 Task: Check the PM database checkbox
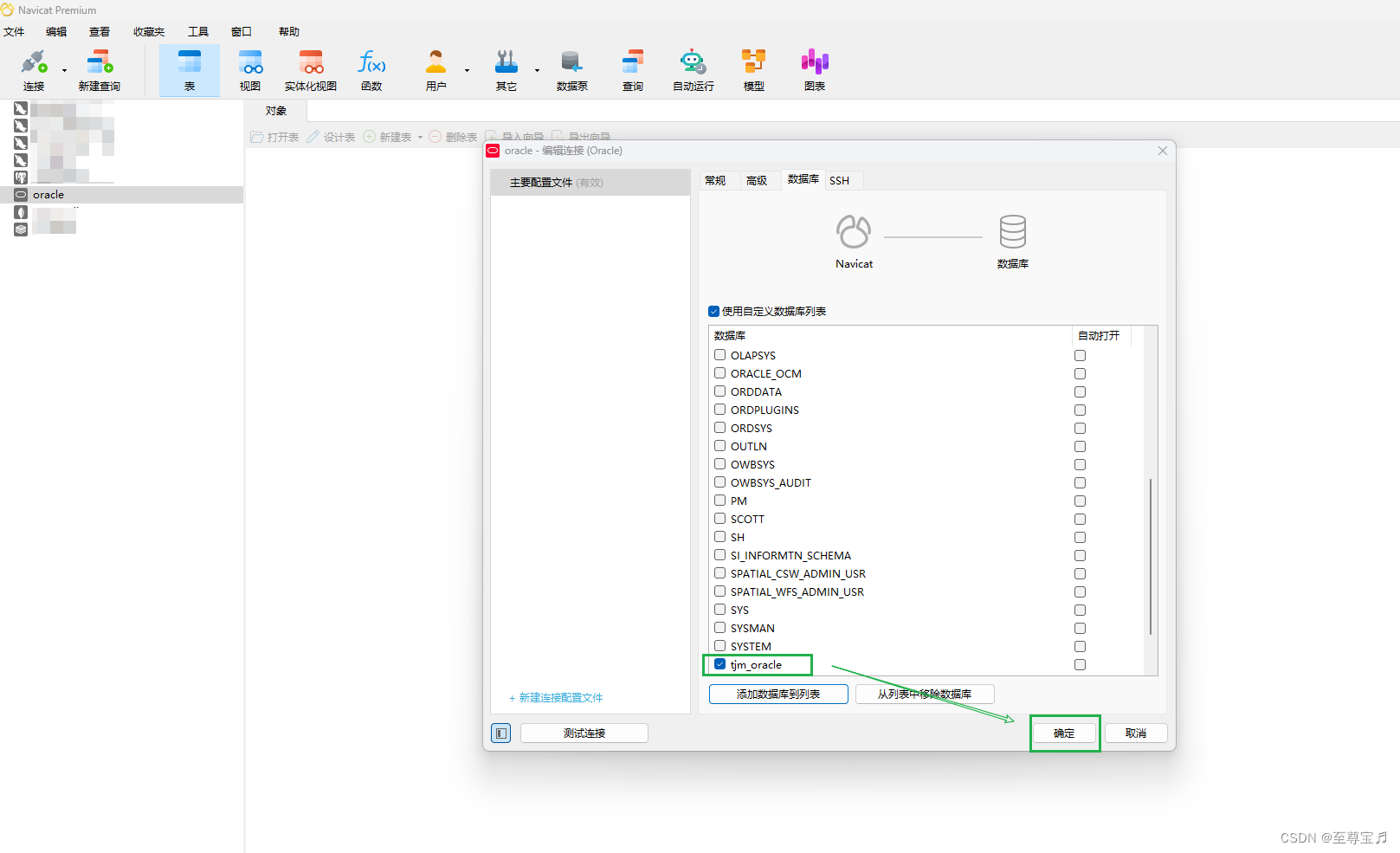720,501
